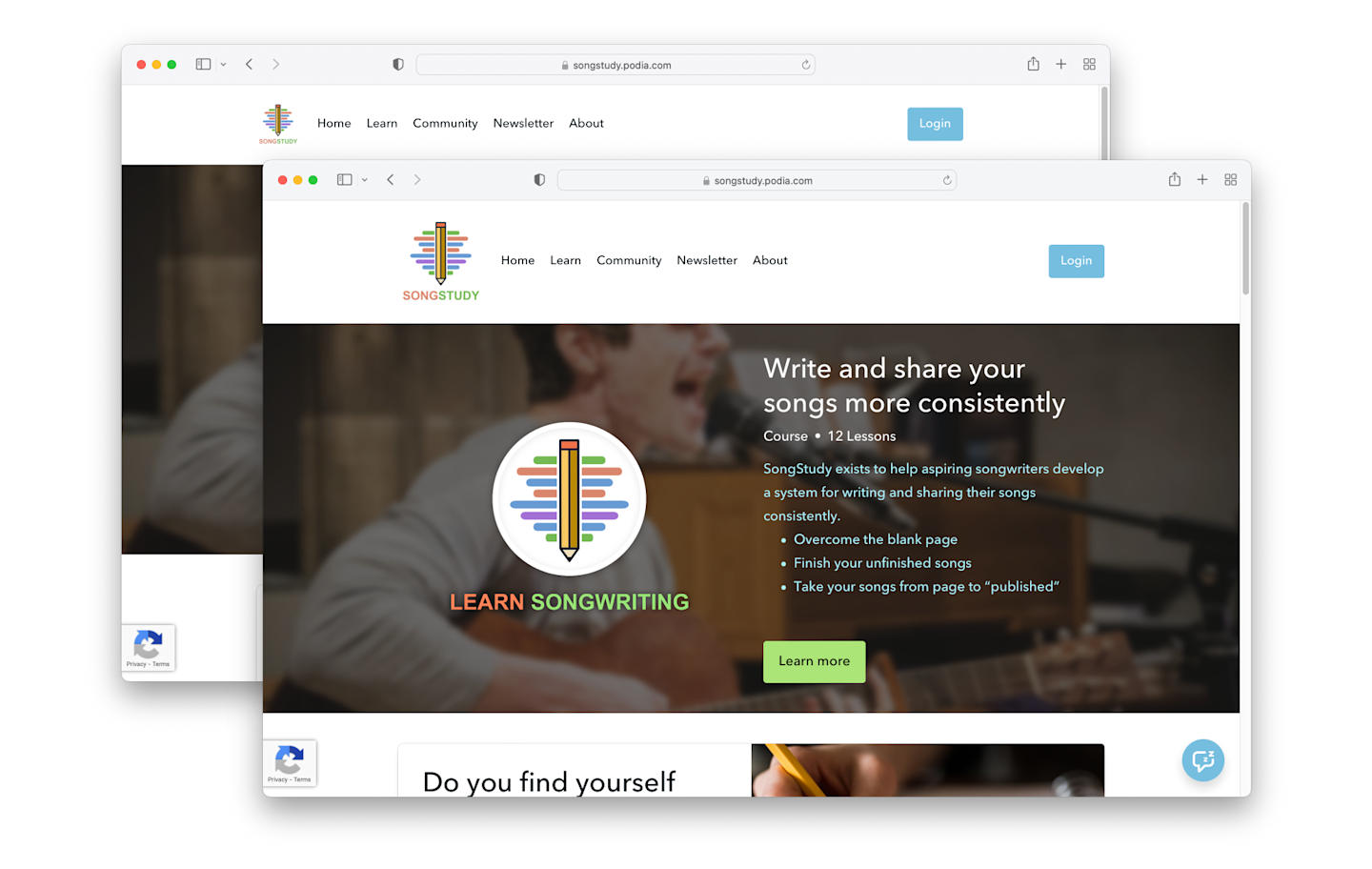1372x869 pixels.
Task: Go back in front window's history
Action: (391, 179)
